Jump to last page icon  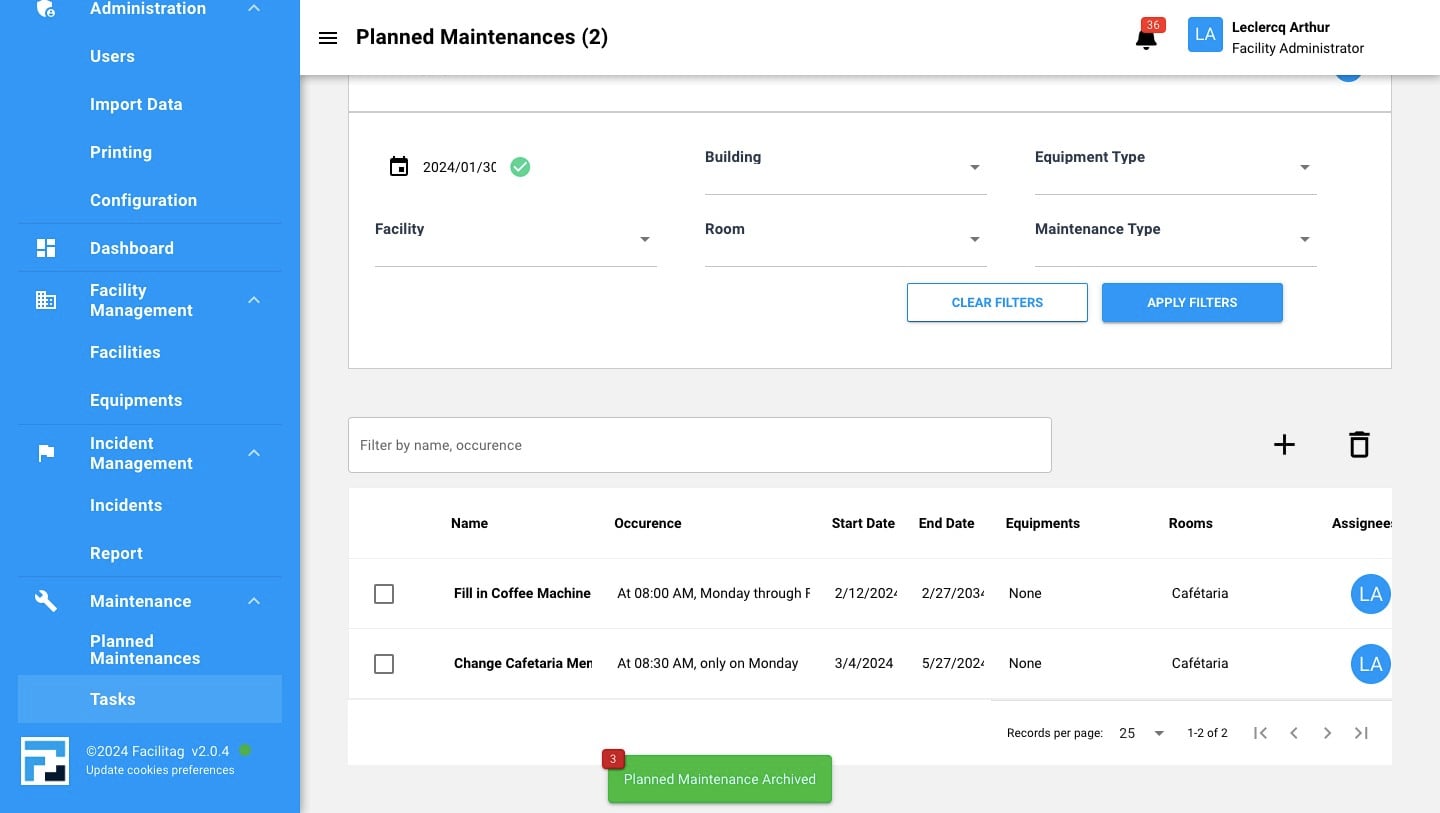(1361, 733)
